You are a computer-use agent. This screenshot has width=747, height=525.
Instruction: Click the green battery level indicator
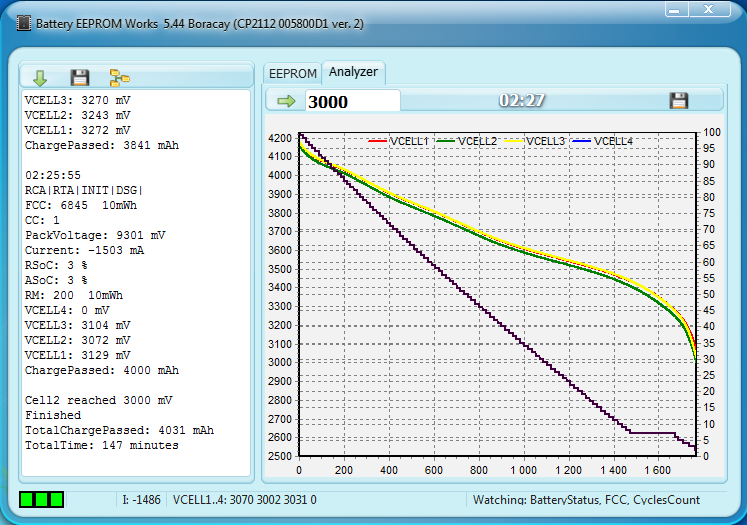tap(41, 498)
